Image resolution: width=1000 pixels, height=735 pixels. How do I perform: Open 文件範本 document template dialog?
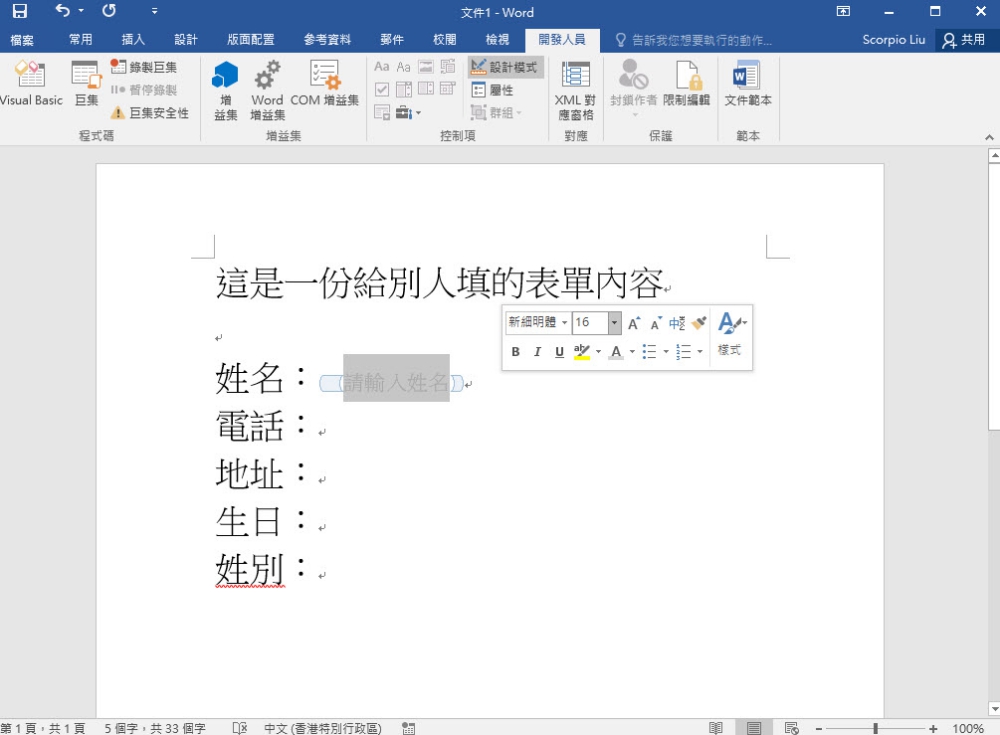point(747,83)
